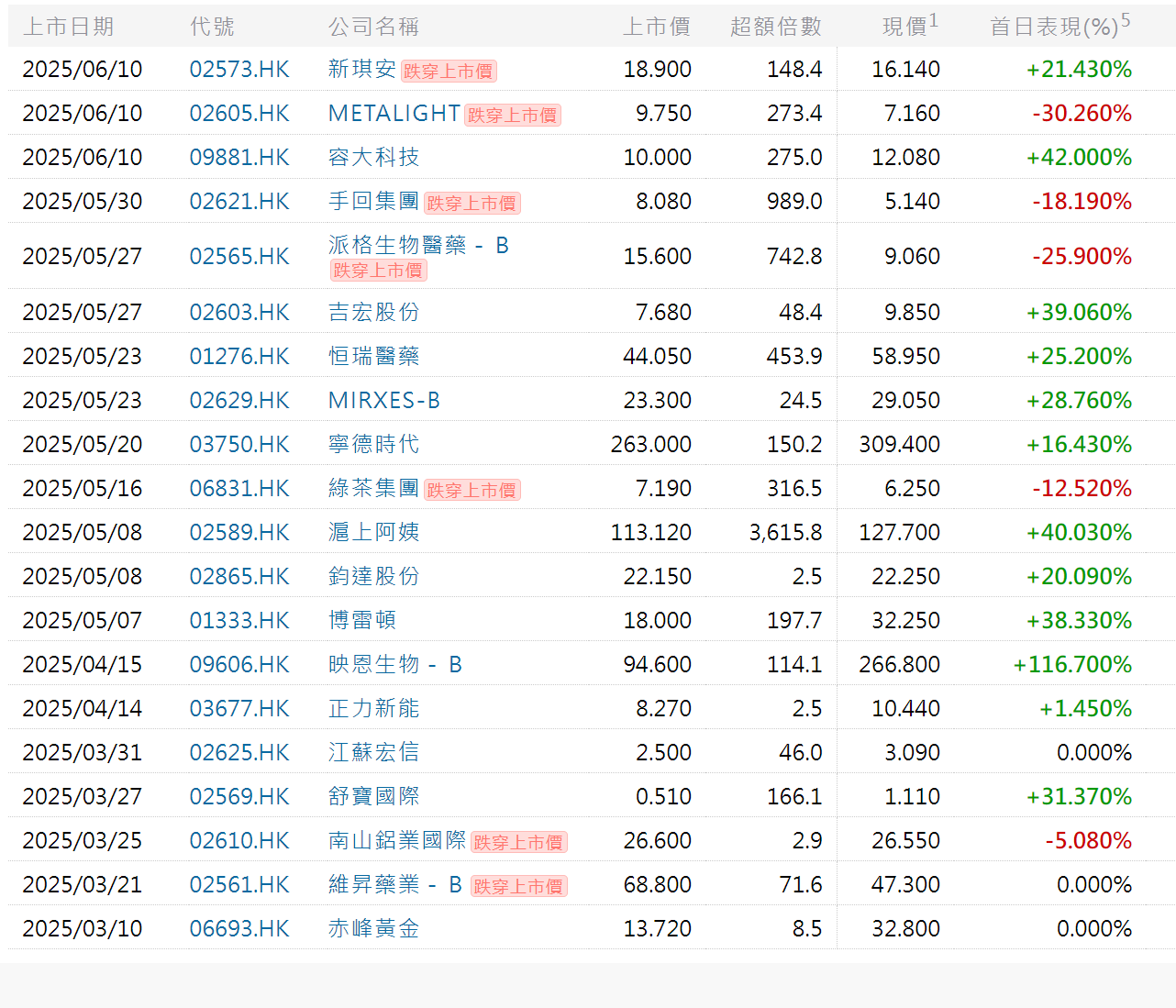Open stock code 01276.HK link
The height and width of the screenshot is (1008, 1176).
coord(239,357)
